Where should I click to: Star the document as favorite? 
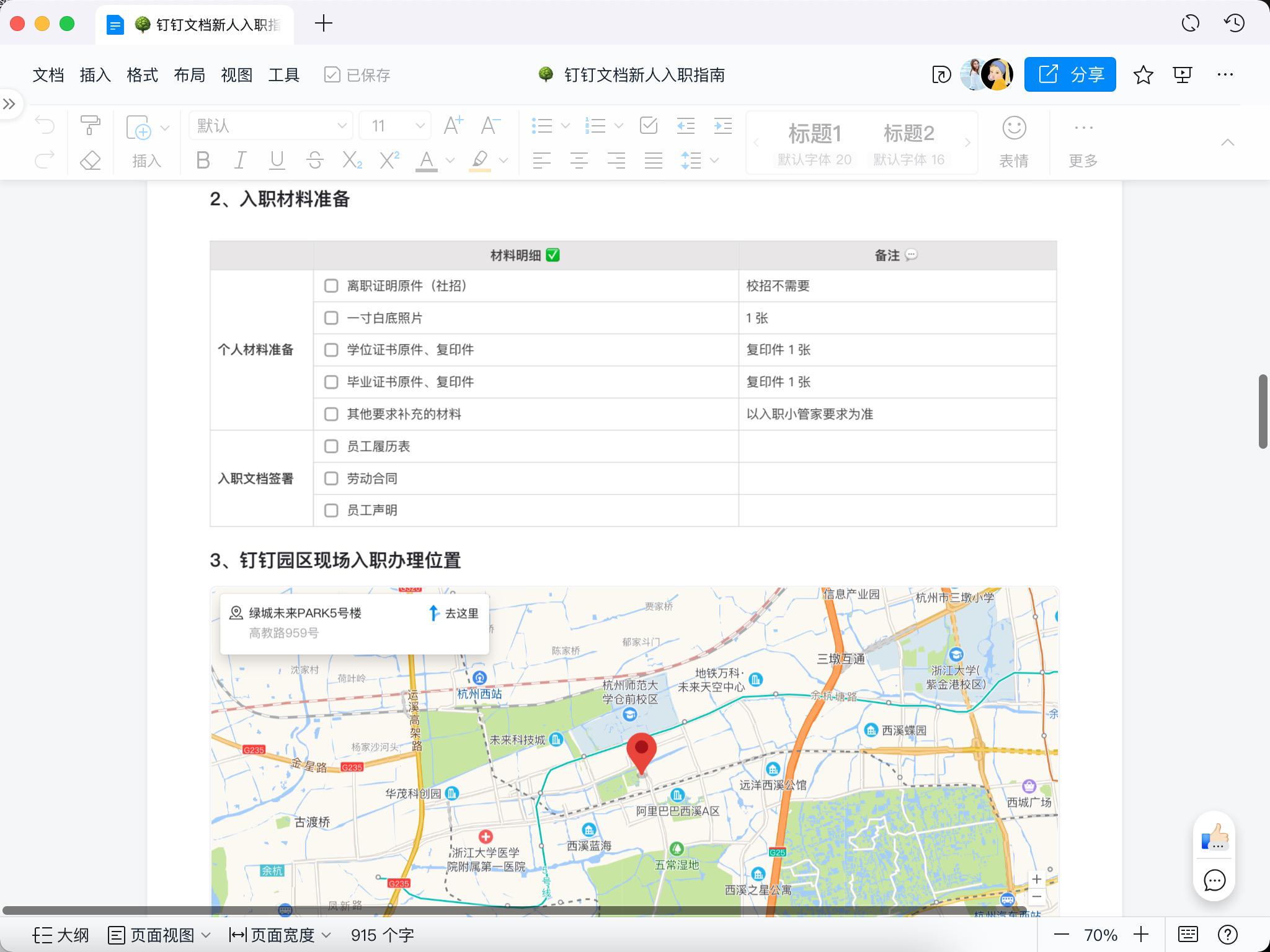point(1143,75)
